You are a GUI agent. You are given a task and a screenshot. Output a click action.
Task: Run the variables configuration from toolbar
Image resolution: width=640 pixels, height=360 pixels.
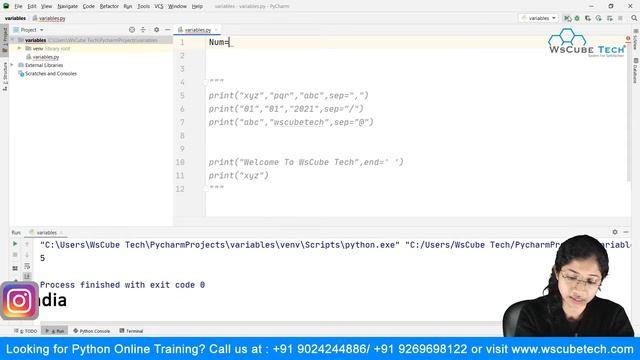point(567,18)
